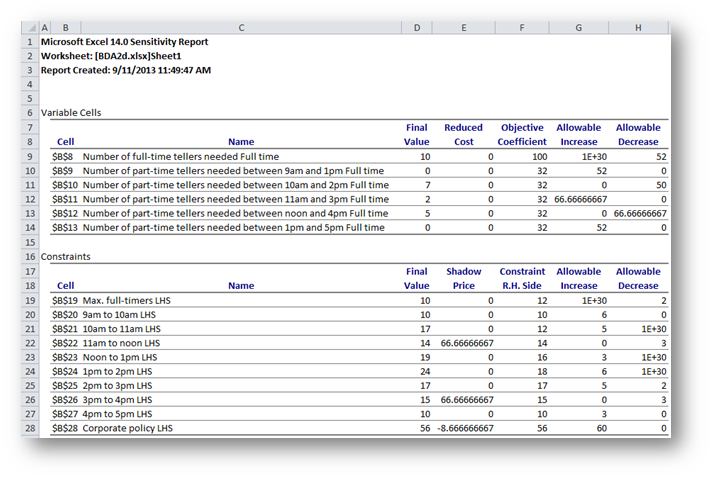
Task: Select row 9 header
Action: 30,157
